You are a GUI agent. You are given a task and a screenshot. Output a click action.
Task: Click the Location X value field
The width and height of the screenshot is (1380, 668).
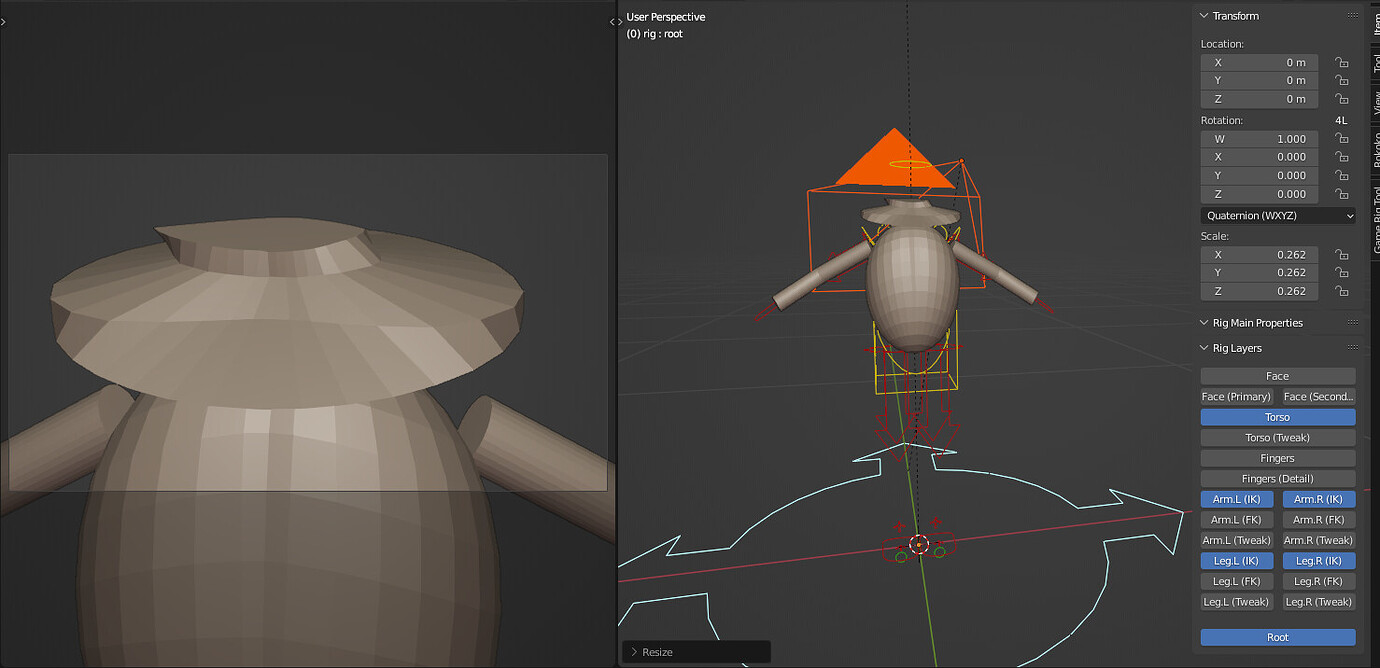tap(1260, 62)
